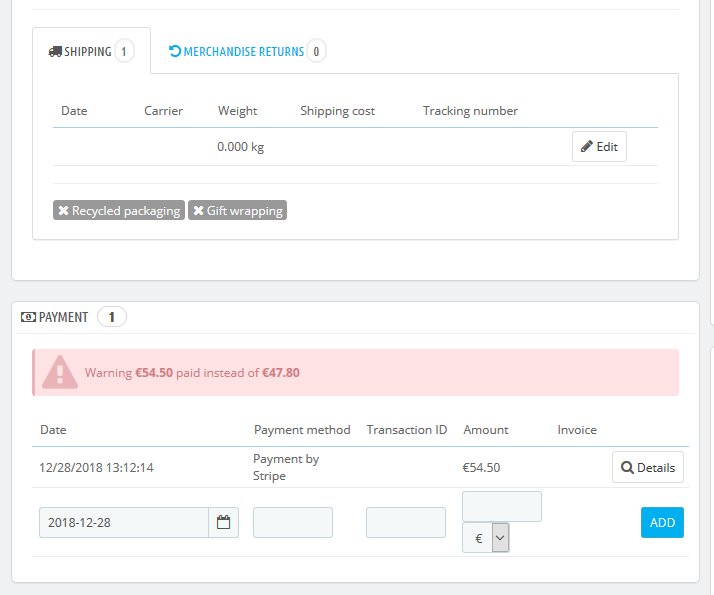Edit the shipping row details
The image size is (714, 595).
coord(599,147)
